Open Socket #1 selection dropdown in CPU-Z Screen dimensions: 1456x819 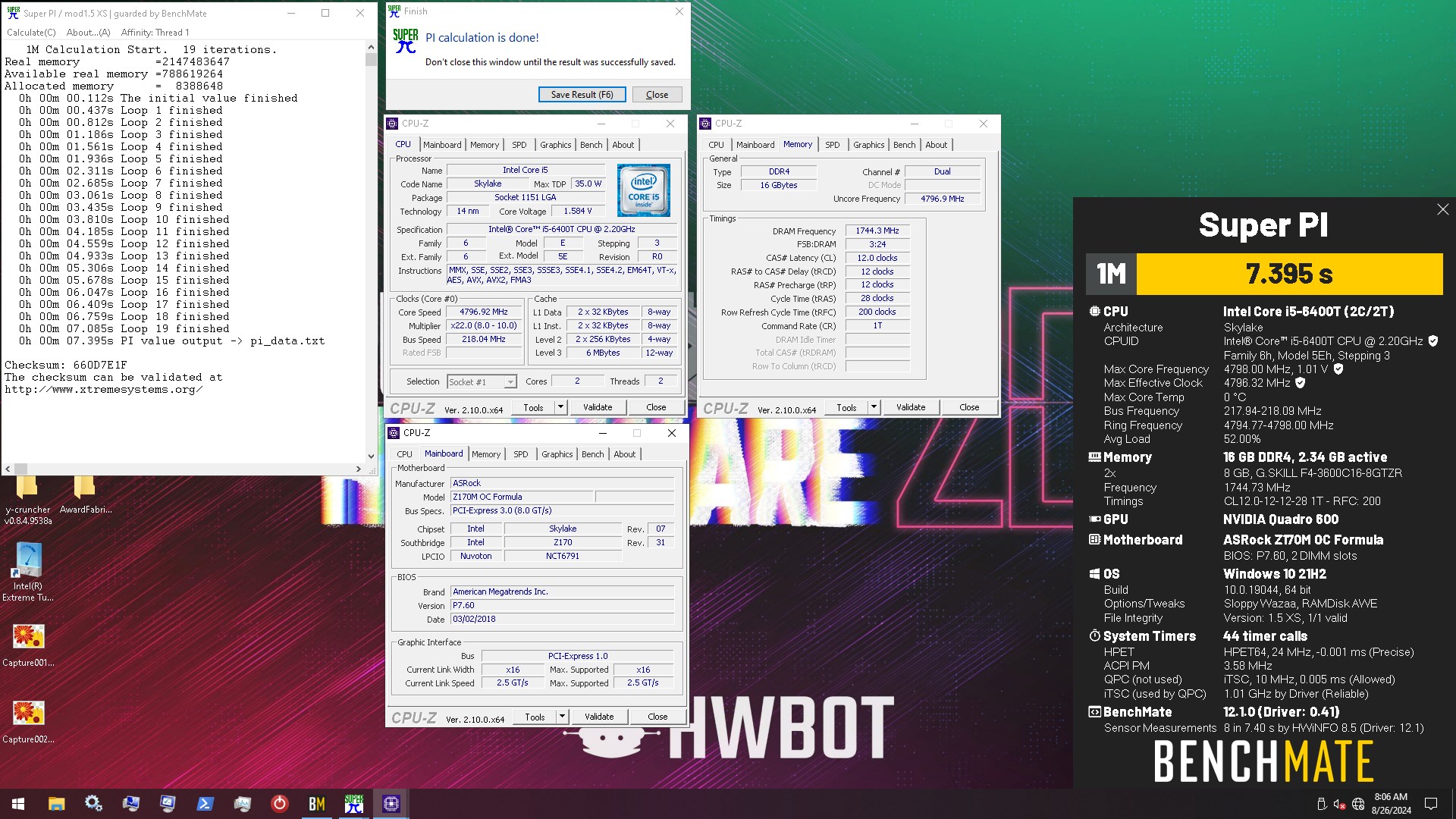[x=482, y=381]
